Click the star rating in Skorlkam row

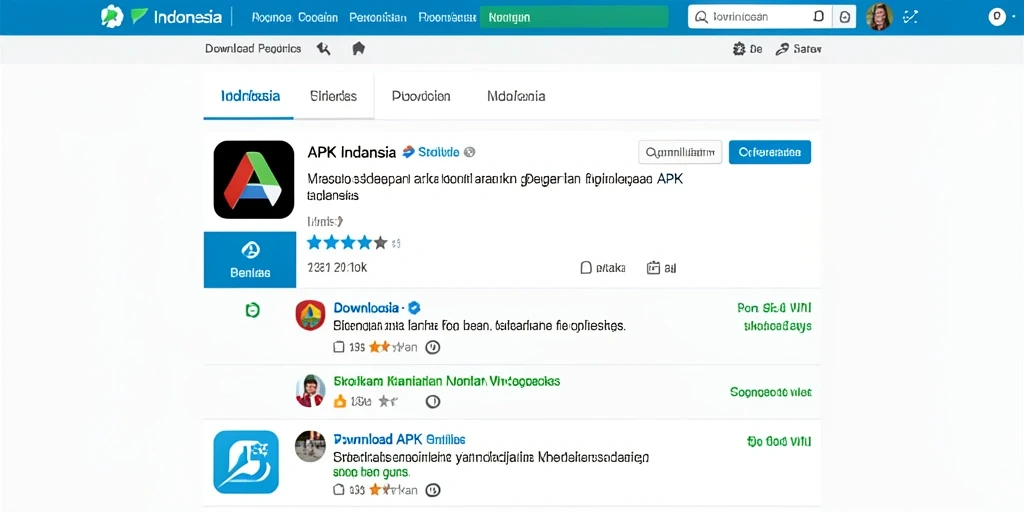[x=387, y=402]
